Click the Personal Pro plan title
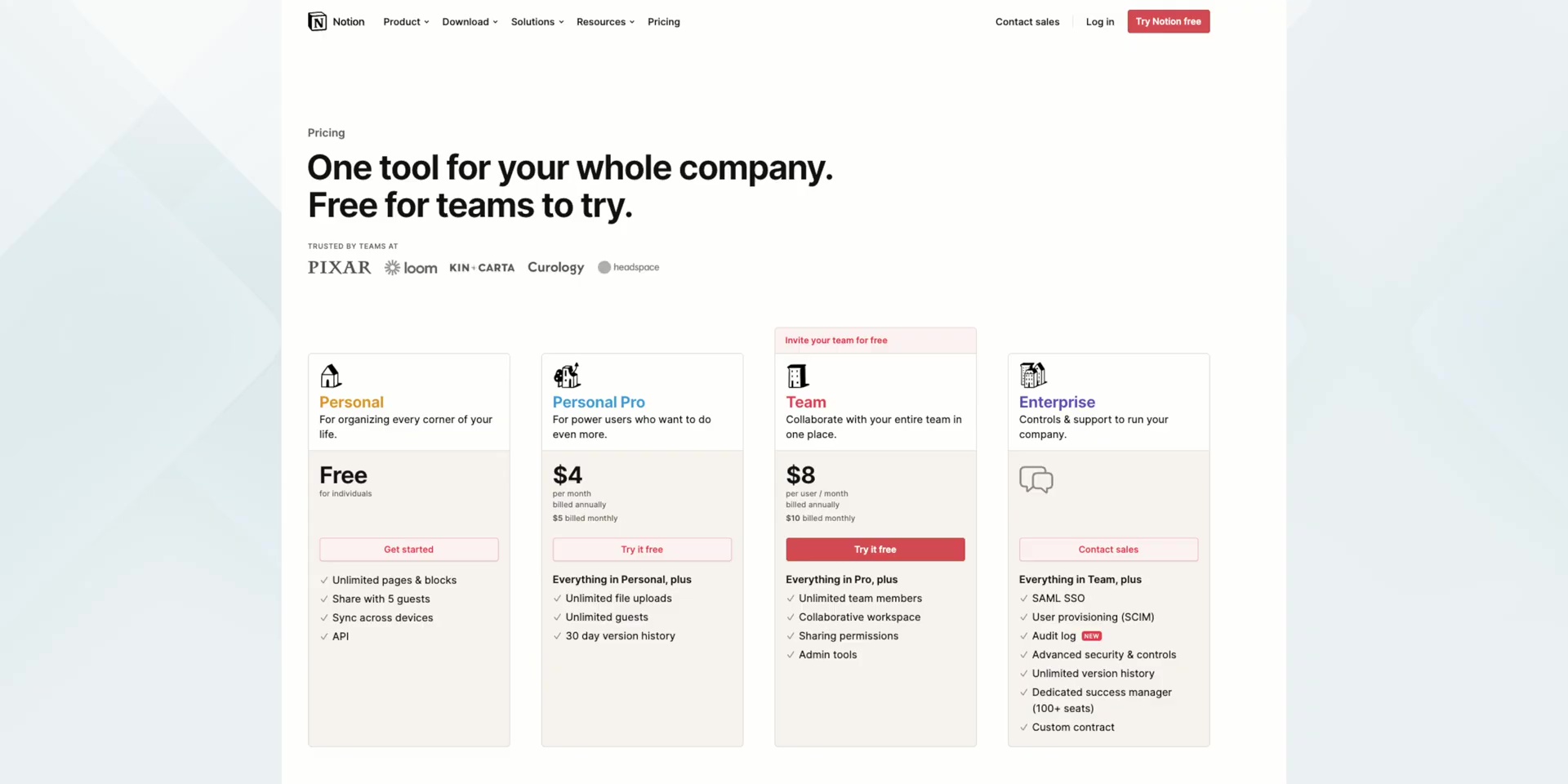Viewport: 1568px width, 784px height. 599,402
